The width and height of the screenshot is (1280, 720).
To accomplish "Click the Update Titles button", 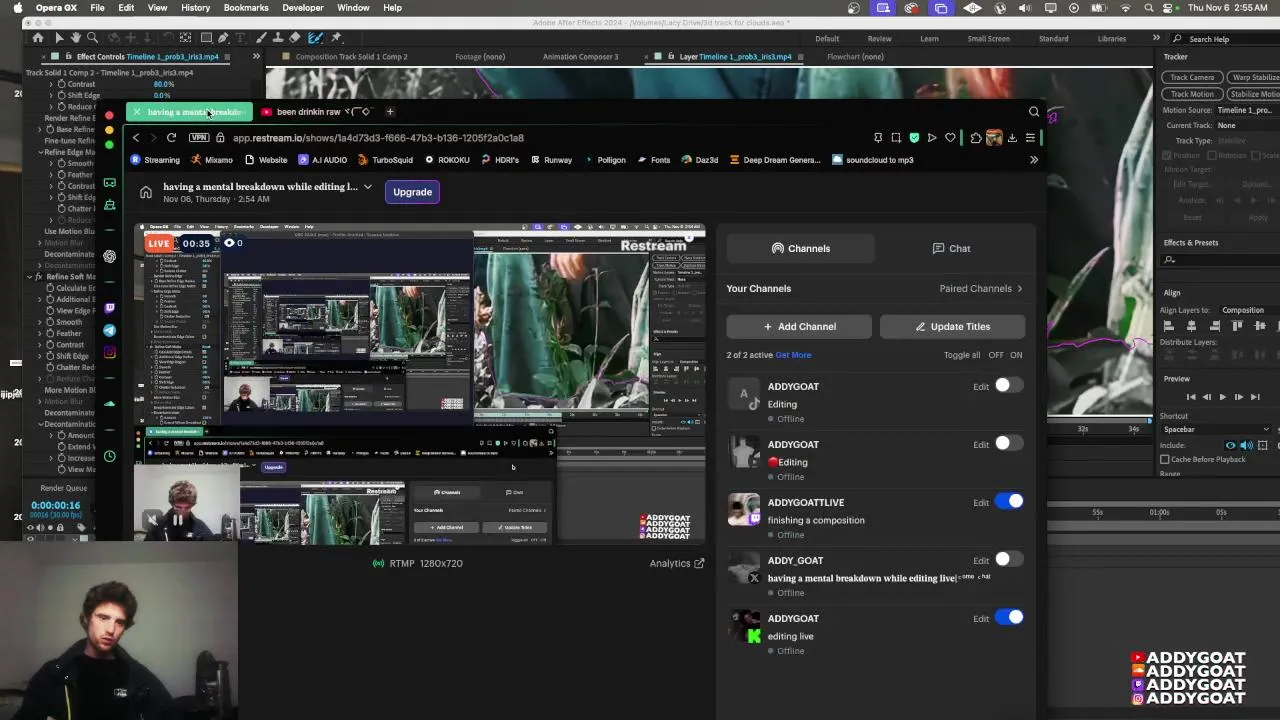I will pos(952,326).
